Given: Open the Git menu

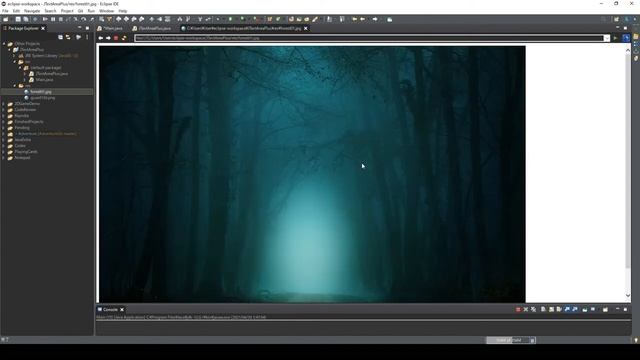Looking at the screenshot, I should (80, 11).
